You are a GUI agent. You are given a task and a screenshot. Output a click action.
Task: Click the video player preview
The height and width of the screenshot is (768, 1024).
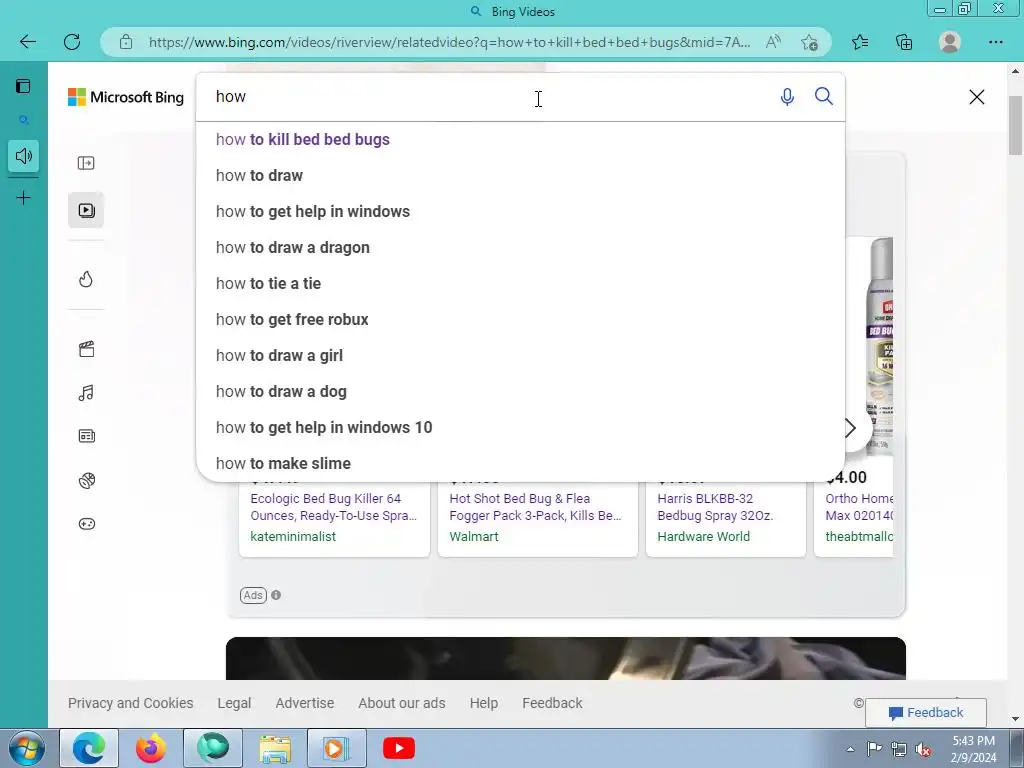point(566,658)
